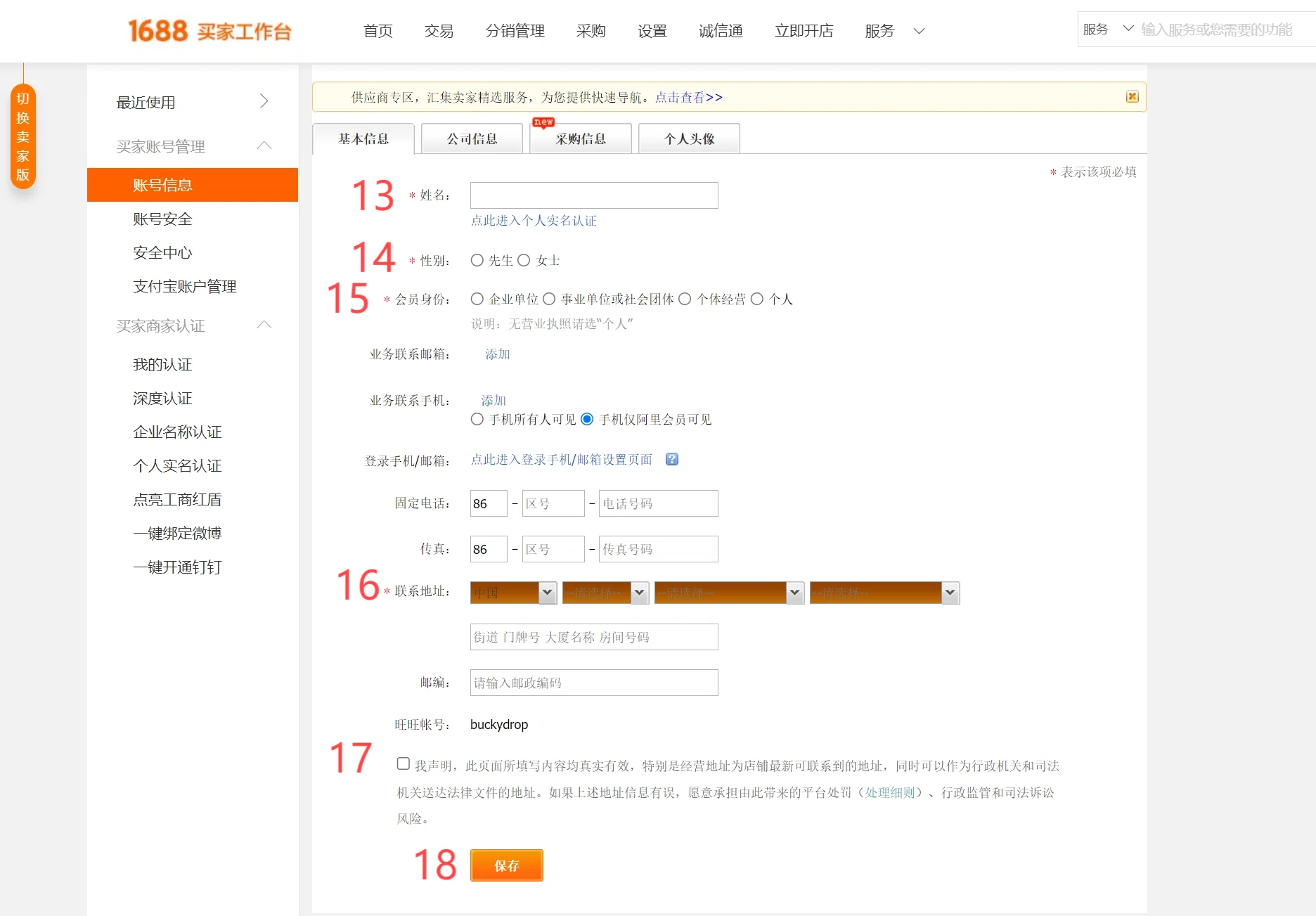Click the help question icon beside login settings
The width and height of the screenshot is (1316, 916).
coord(672,459)
